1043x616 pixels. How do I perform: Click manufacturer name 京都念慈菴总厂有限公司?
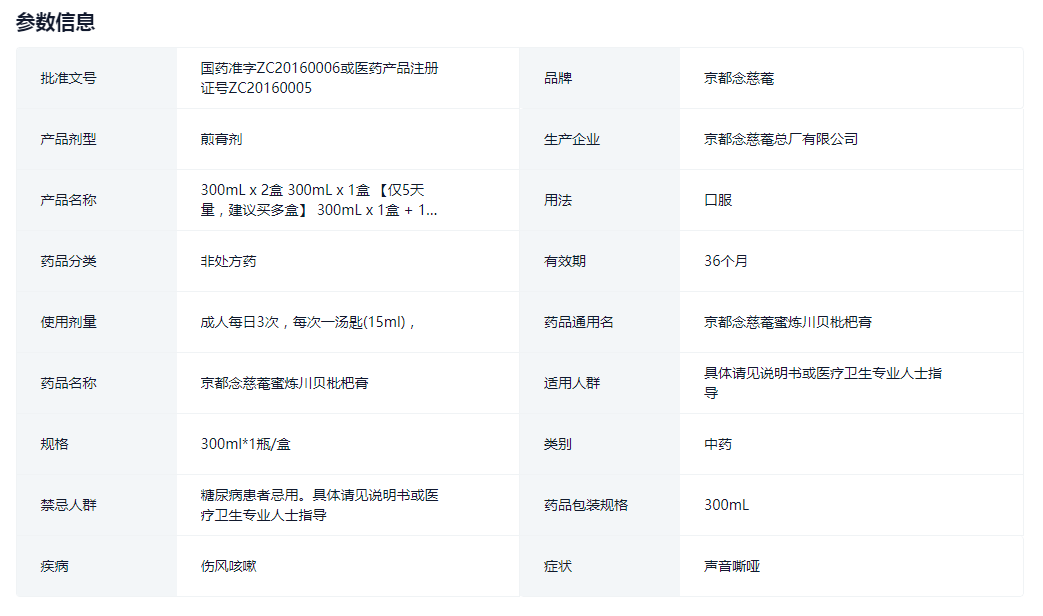[x=780, y=139]
